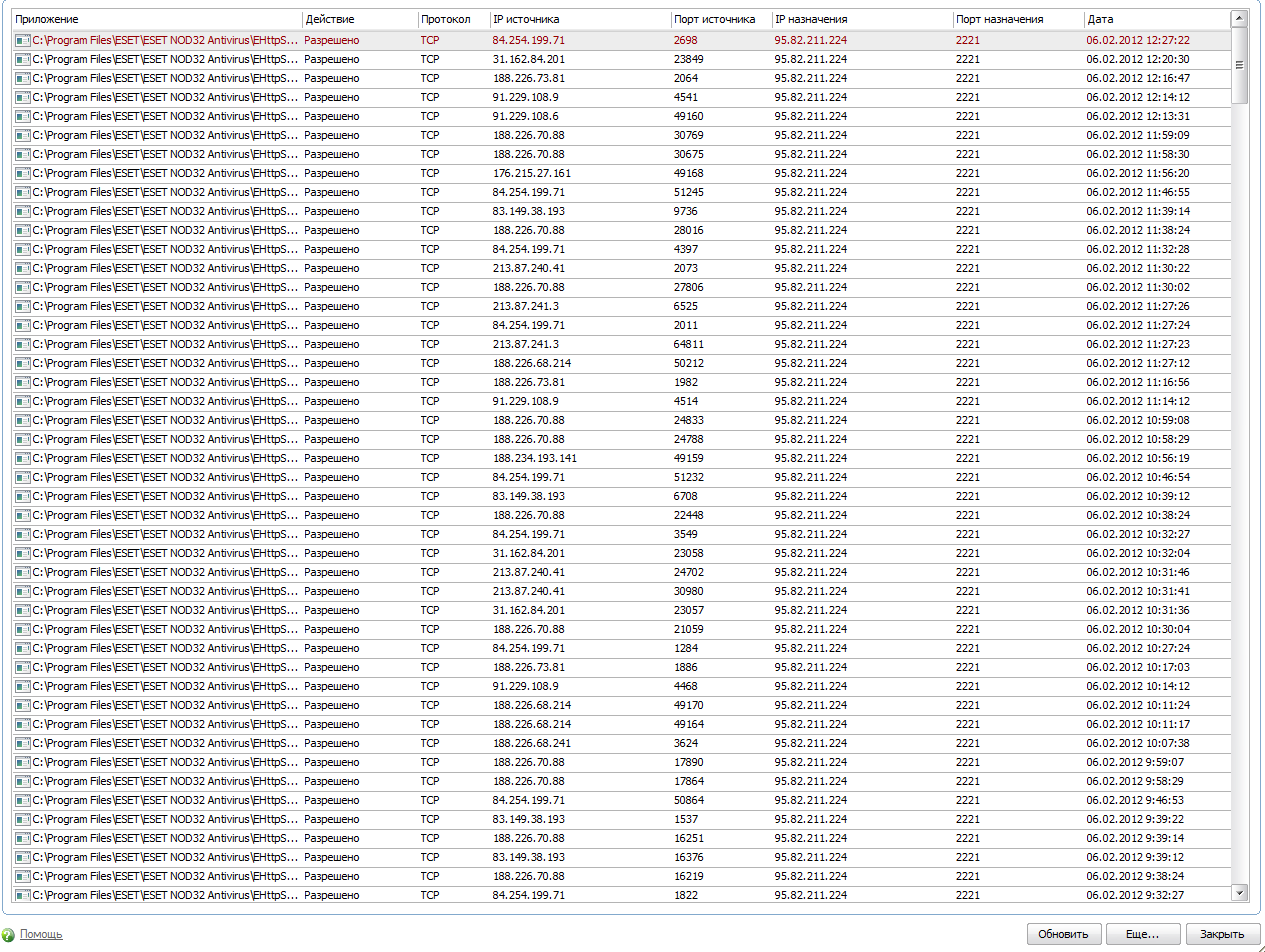Select date 06.02.2012 11:32:28
This screenshot has height=952, width=1265.
point(1138,250)
